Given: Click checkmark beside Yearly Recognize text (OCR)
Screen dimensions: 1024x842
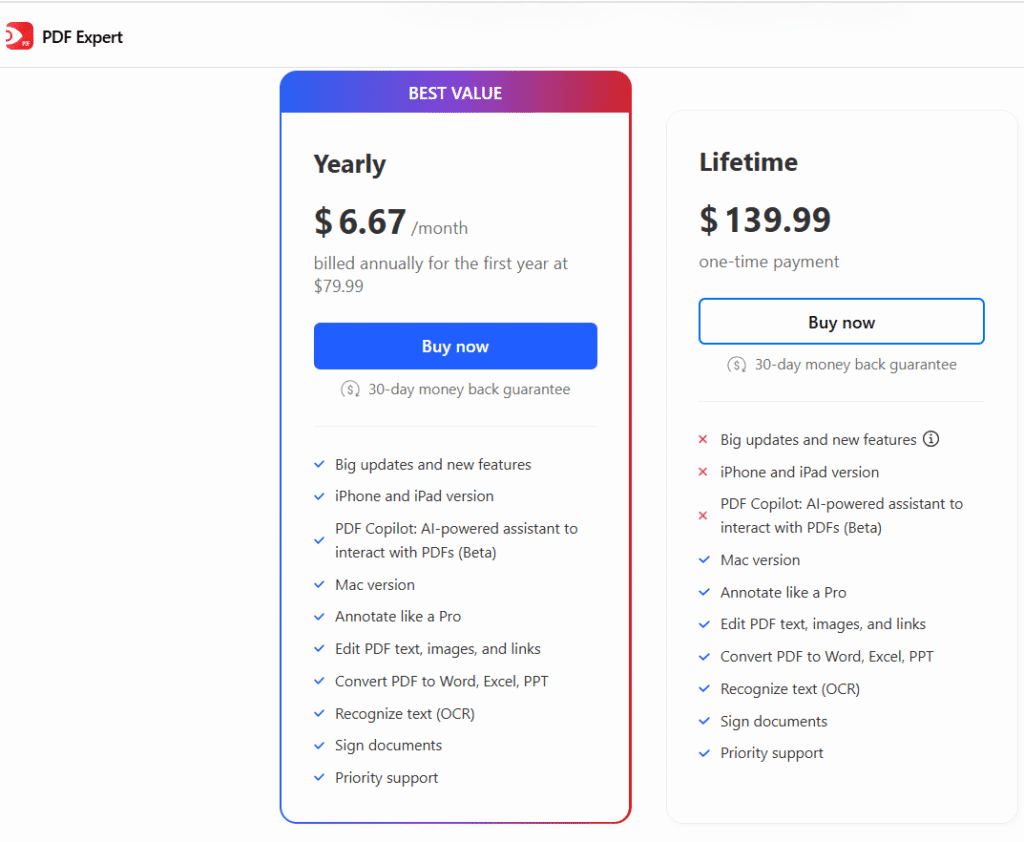Looking at the screenshot, I should pyautogui.click(x=319, y=713).
